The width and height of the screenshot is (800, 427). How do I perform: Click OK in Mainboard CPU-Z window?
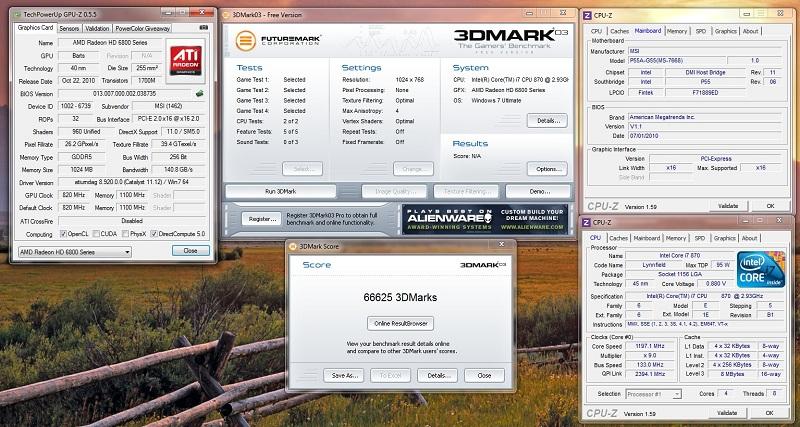coord(770,206)
